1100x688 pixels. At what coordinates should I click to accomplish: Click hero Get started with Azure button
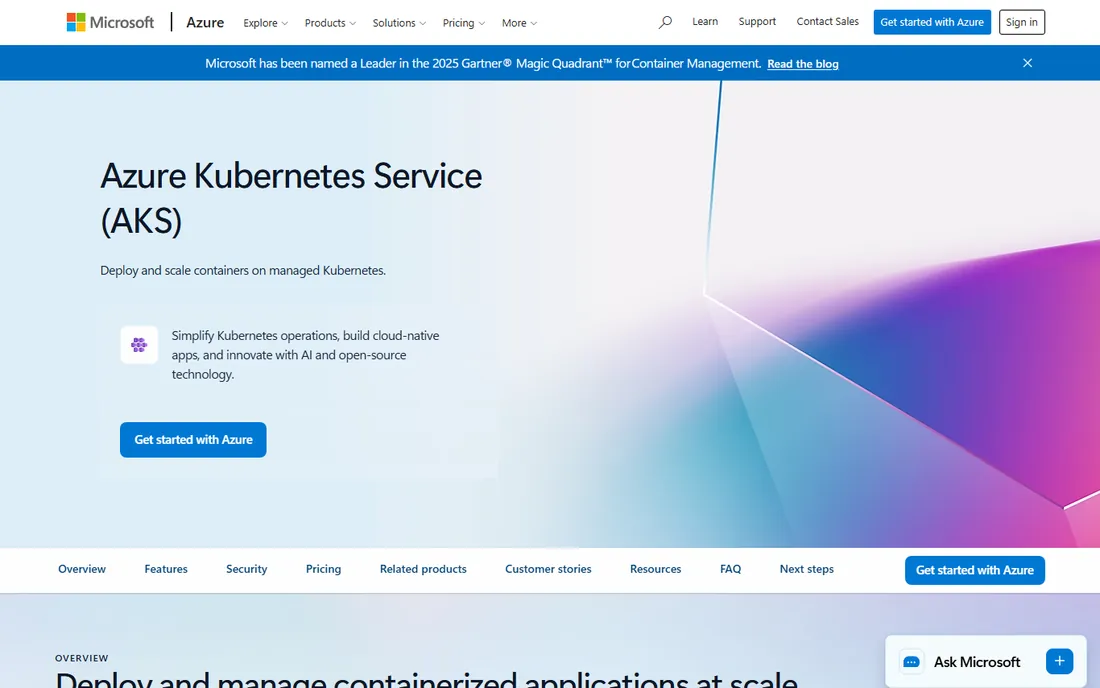pyautogui.click(x=193, y=440)
